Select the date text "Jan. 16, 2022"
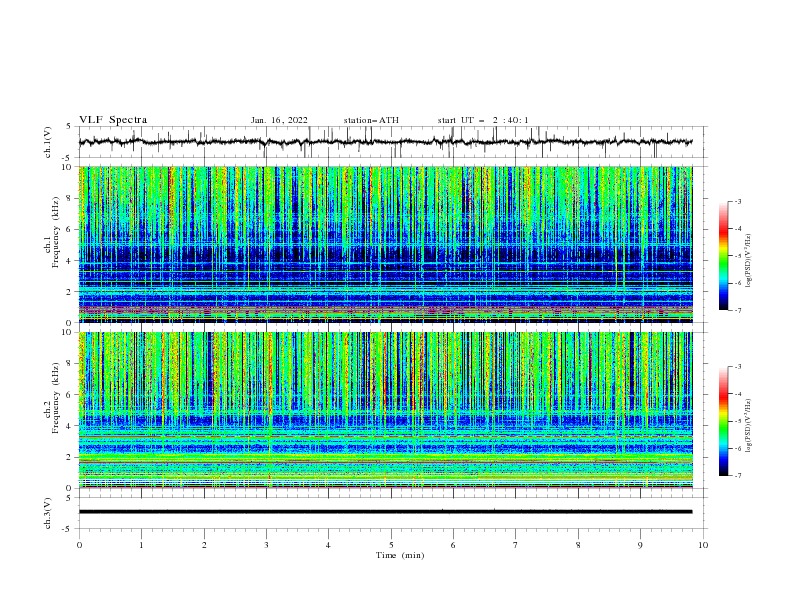The height and width of the screenshot is (612, 792). (279, 120)
